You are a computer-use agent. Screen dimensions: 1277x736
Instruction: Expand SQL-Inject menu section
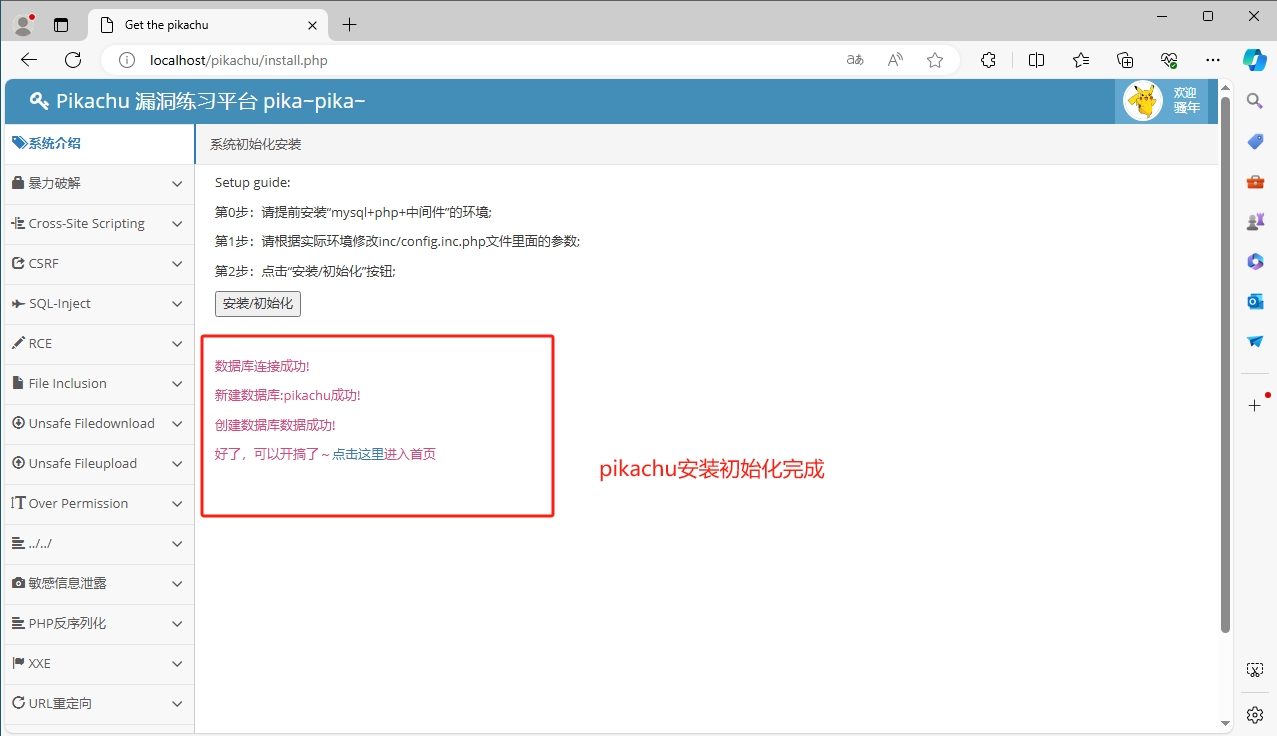(x=100, y=304)
